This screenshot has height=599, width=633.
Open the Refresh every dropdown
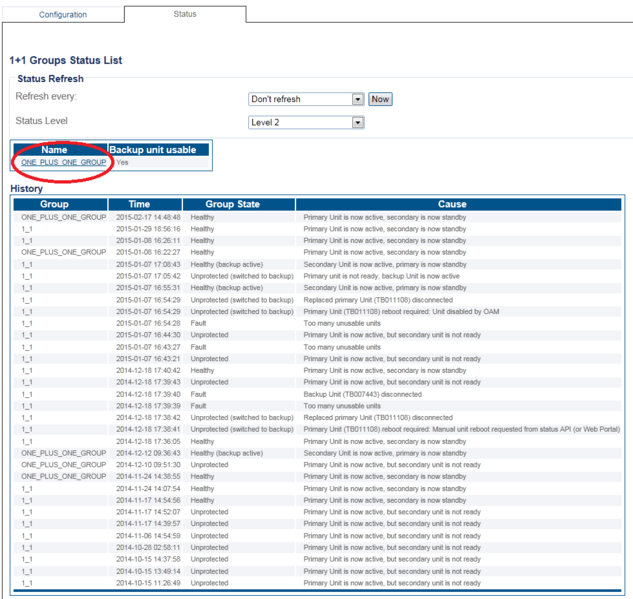tap(306, 99)
